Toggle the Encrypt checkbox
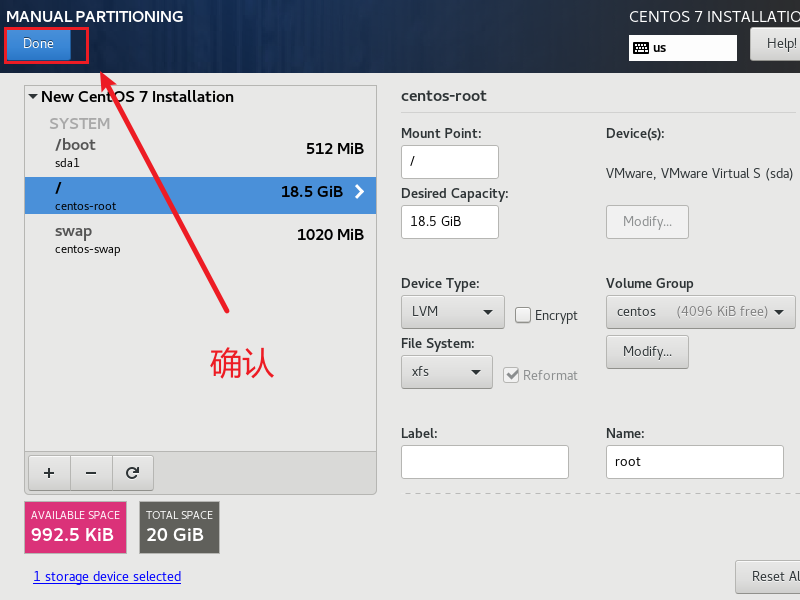 click(x=522, y=315)
